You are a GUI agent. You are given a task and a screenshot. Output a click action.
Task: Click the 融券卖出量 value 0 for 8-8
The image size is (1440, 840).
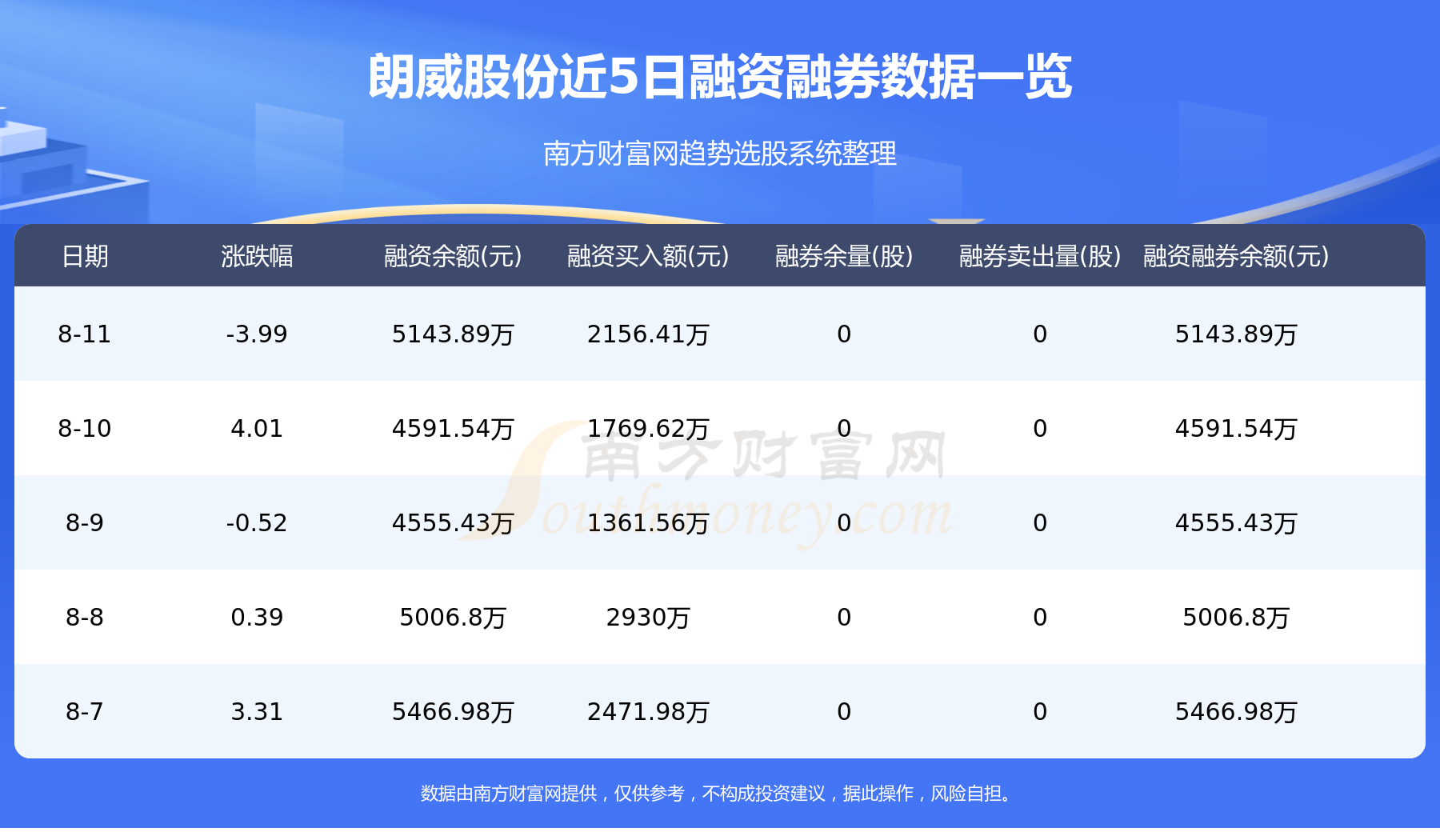click(x=1040, y=617)
